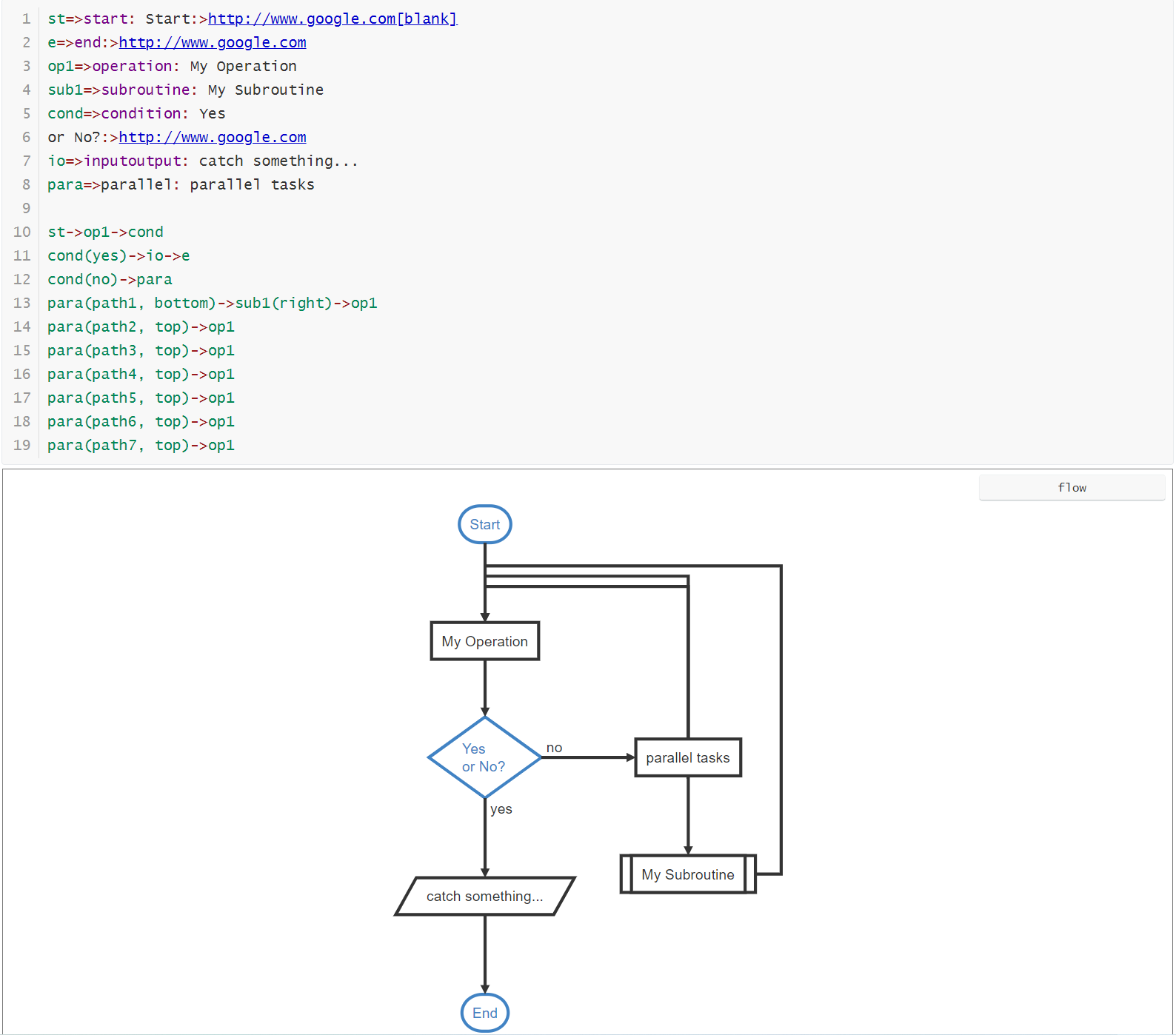Select the My Operation box
Viewport: 1176px width, 1035px height.
click(x=485, y=641)
